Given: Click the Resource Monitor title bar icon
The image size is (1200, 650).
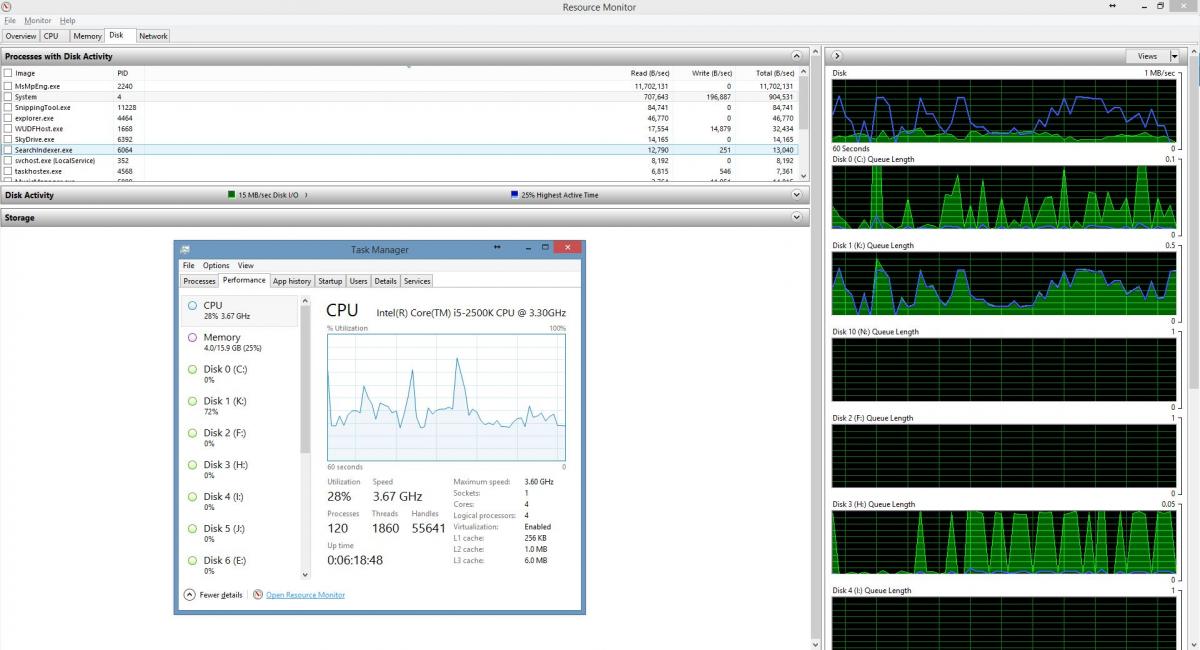Looking at the screenshot, I should point(8,7).
